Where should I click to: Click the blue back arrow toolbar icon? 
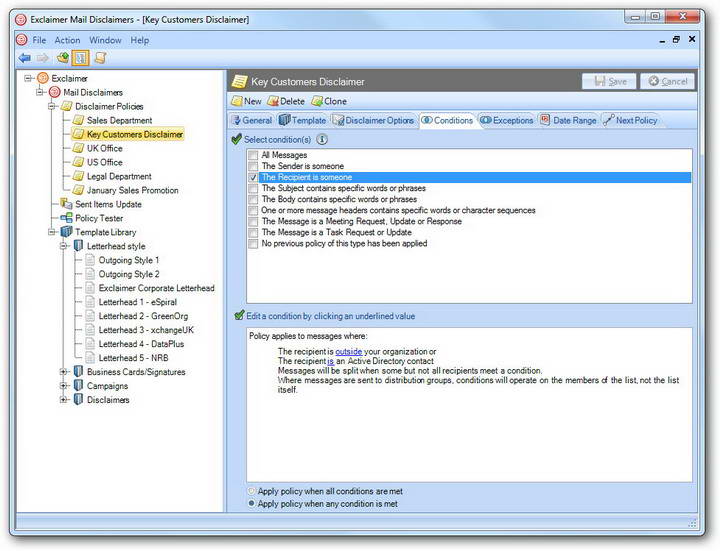[x=24, y=58]
